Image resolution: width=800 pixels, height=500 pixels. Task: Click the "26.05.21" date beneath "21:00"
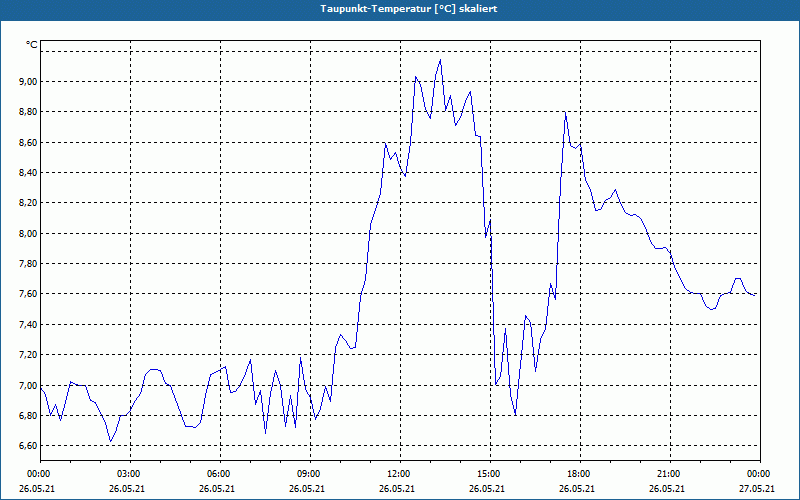(x=667, y=488)
